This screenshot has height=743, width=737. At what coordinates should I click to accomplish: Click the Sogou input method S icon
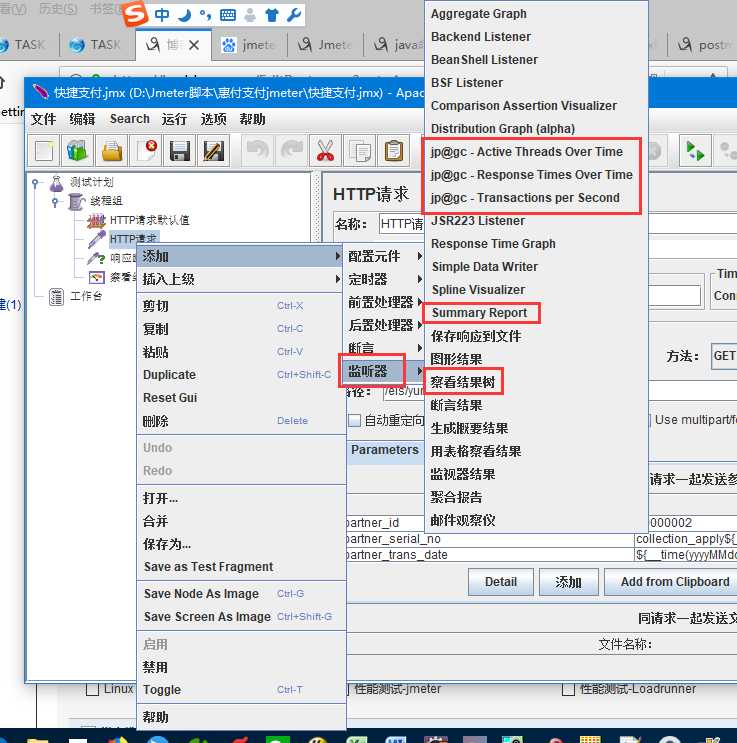pyautogui.click(x=136, y=14)
